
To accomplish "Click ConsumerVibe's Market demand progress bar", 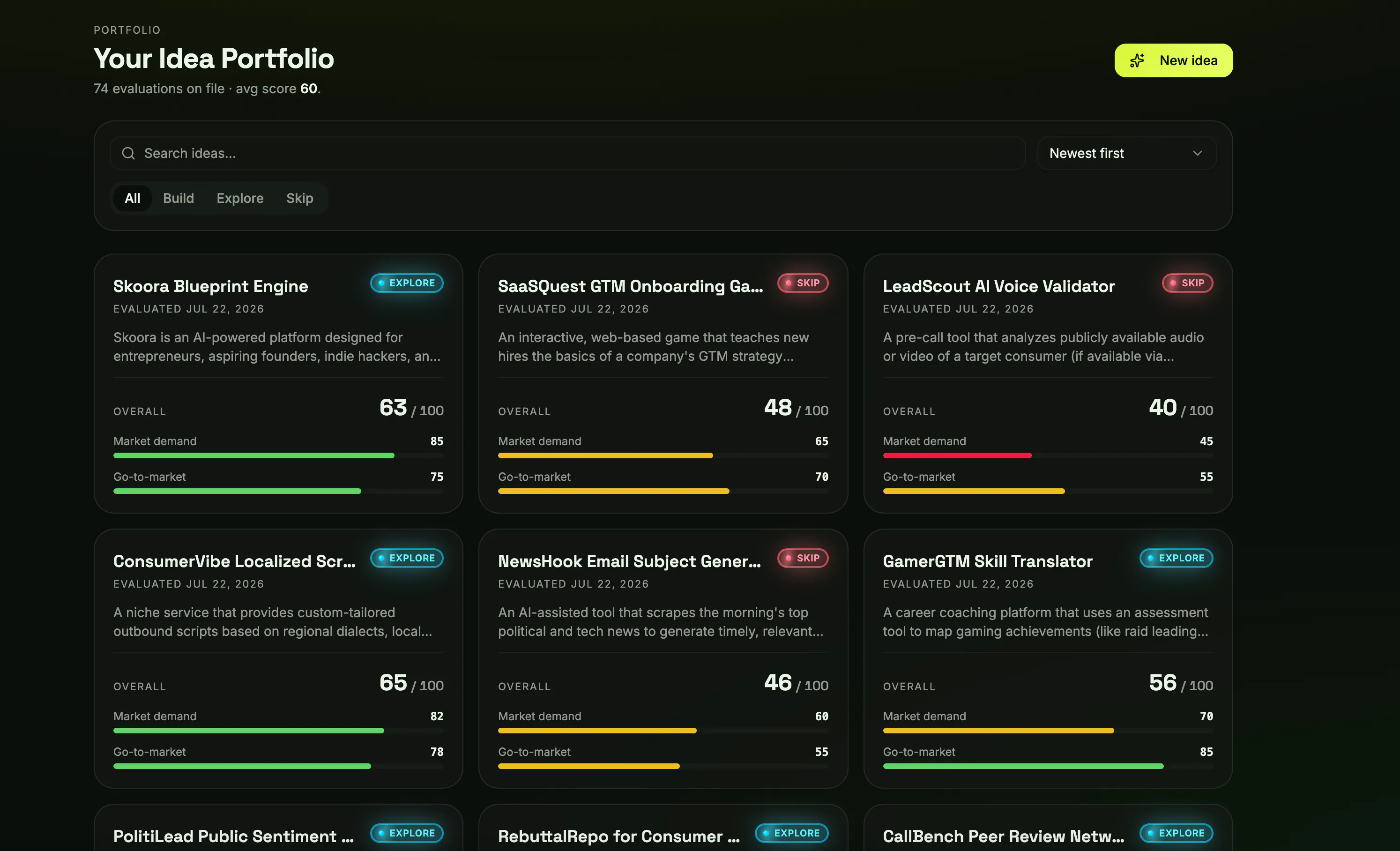I will tap(278, 731).
